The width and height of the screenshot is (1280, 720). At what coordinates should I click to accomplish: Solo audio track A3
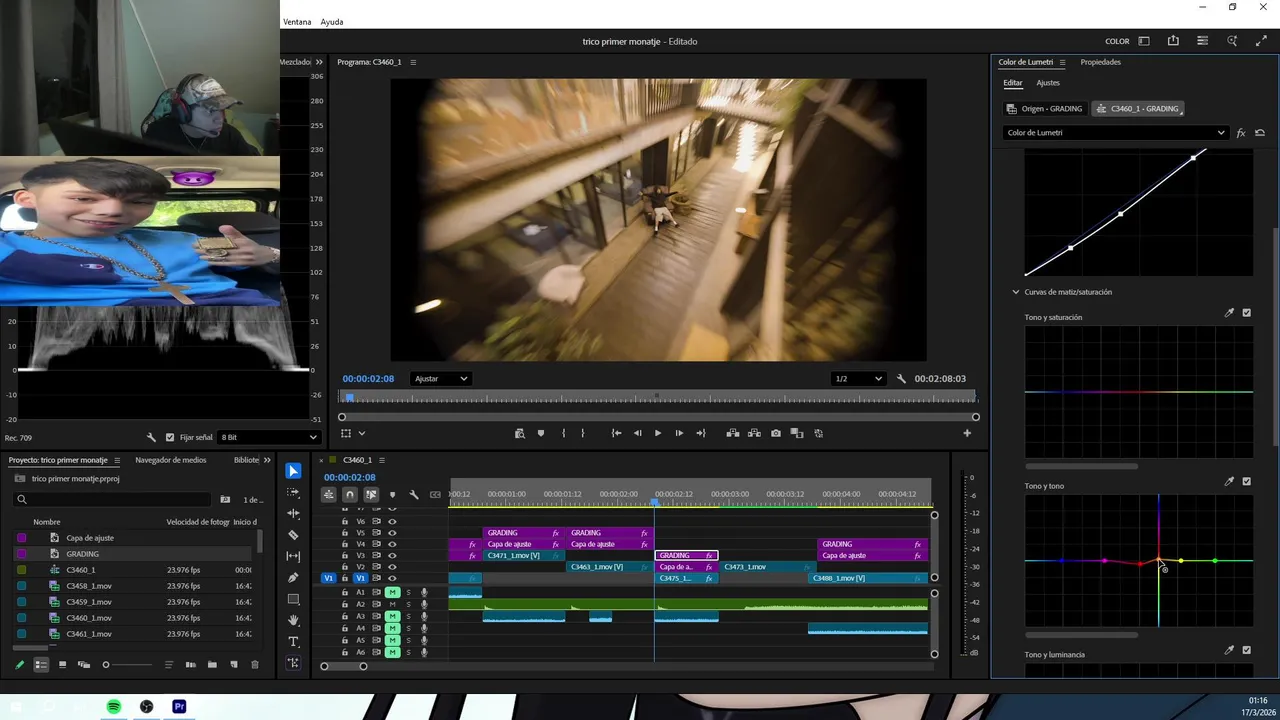(408, 617)
